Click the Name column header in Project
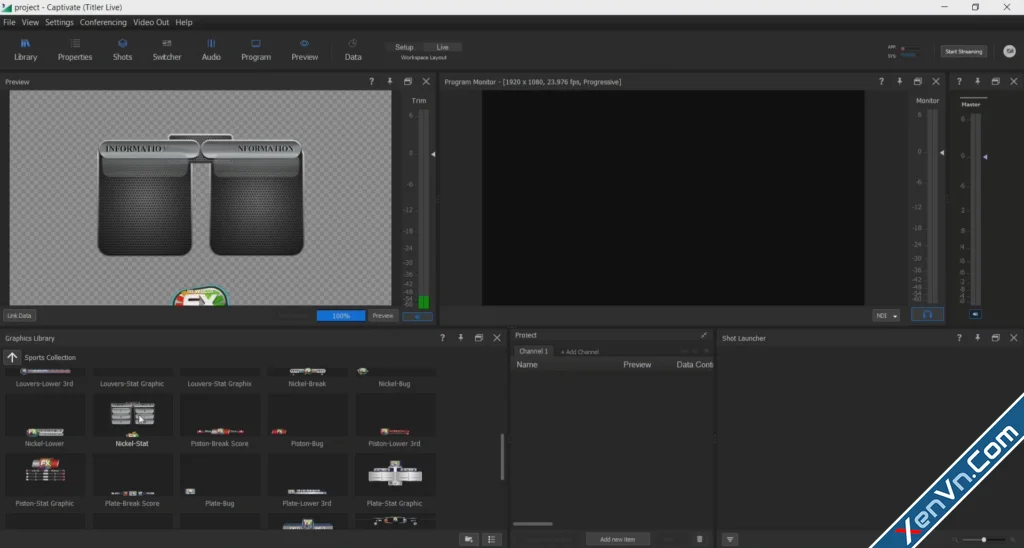 click(x=527, y=364)
